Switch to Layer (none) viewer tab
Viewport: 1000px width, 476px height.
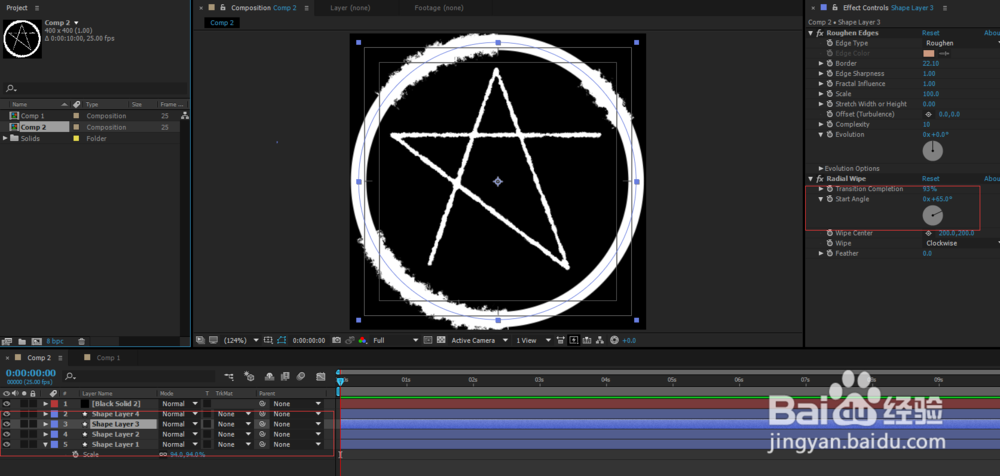[350, 8]
